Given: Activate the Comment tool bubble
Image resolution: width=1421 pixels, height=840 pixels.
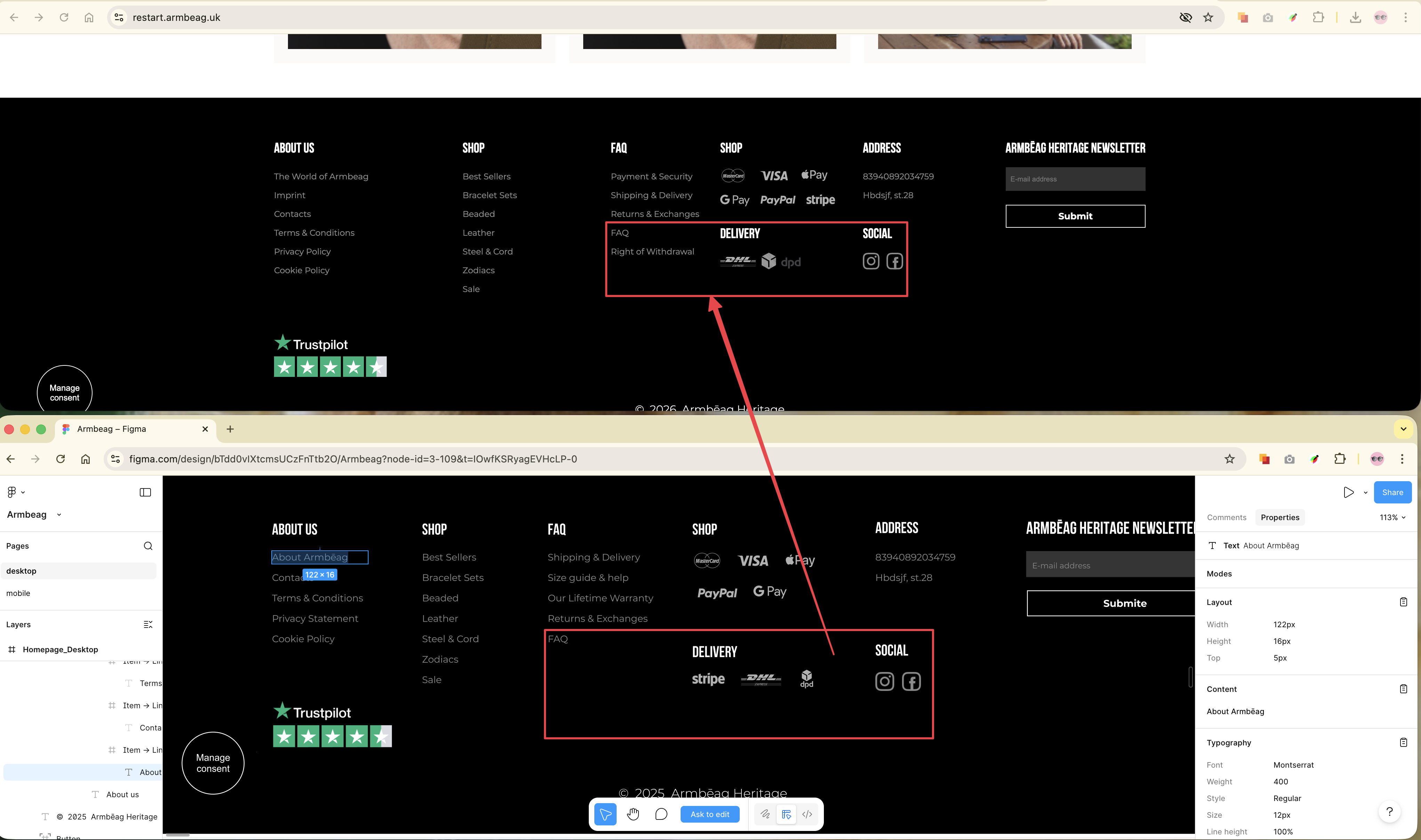Looking at the screenshot, I should click(x=661, y=814).
